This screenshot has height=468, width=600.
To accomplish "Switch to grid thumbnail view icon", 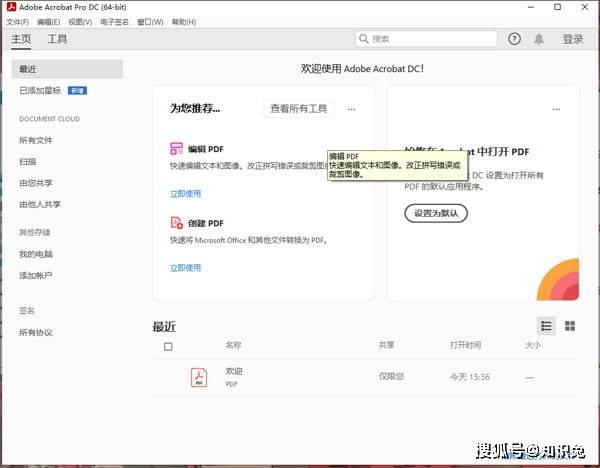I will 570,326.
